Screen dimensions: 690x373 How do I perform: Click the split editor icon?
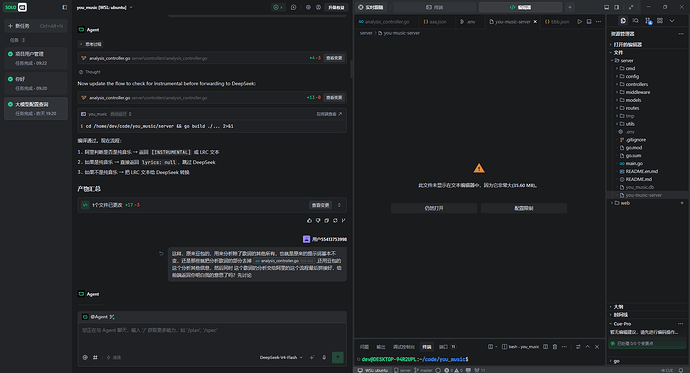point(589,22)
